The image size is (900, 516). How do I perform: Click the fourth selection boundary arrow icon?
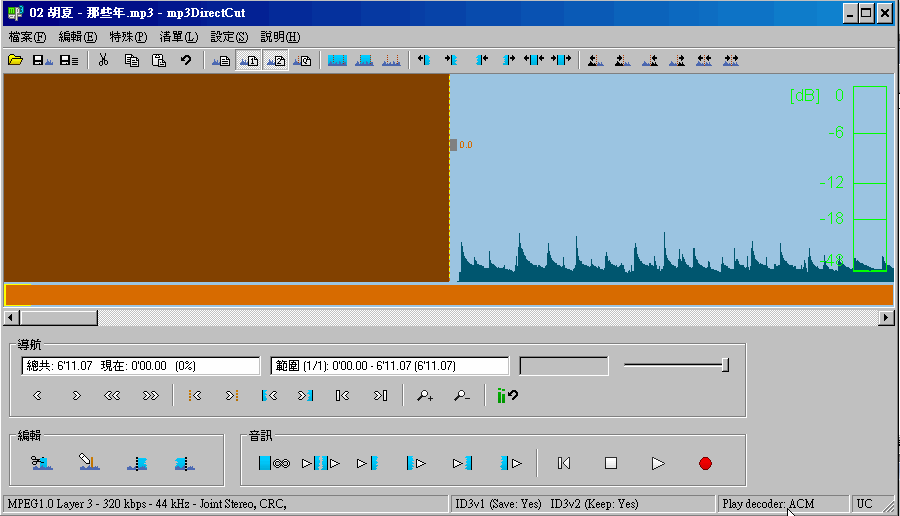click(x=509, y=60)
